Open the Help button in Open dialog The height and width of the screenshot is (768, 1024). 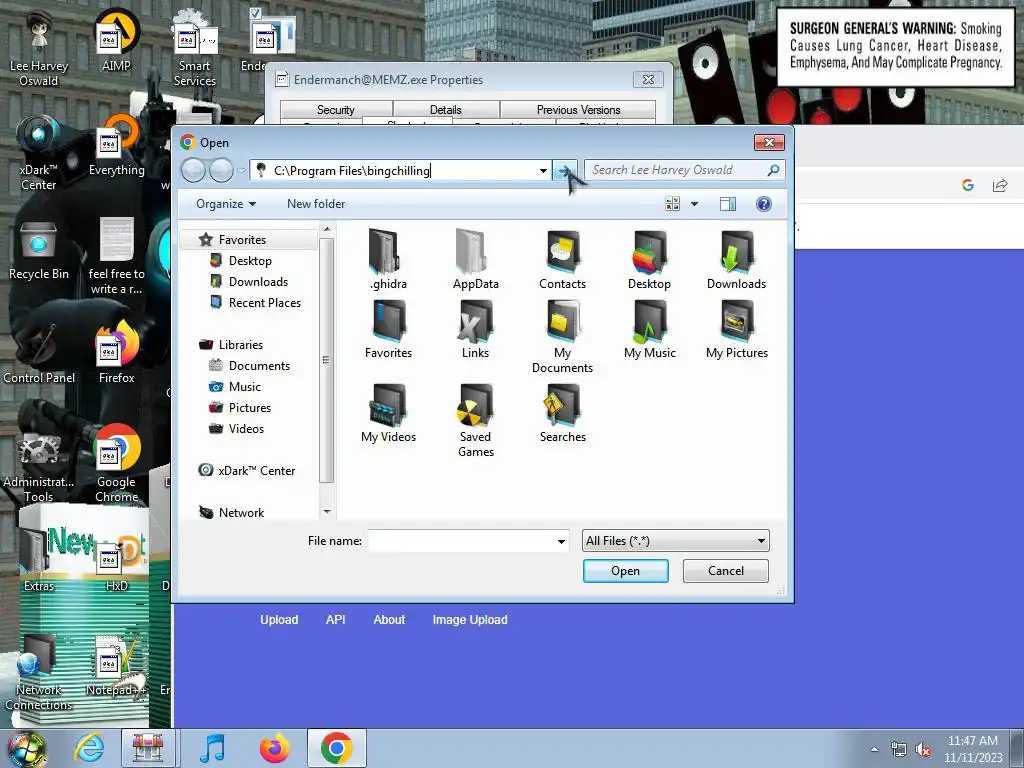pos(763,204)
